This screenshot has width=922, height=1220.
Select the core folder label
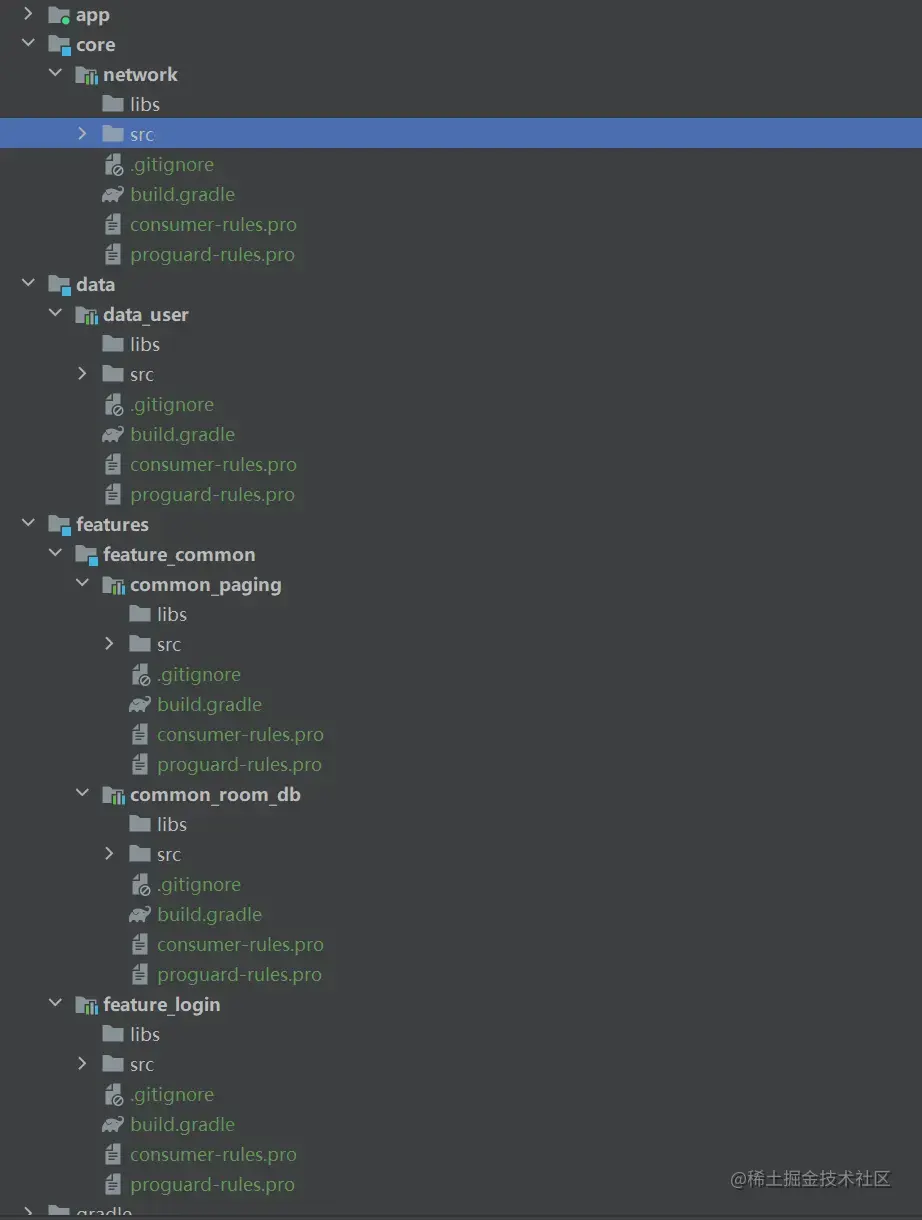pyautogui.click(x=96, y=45)
